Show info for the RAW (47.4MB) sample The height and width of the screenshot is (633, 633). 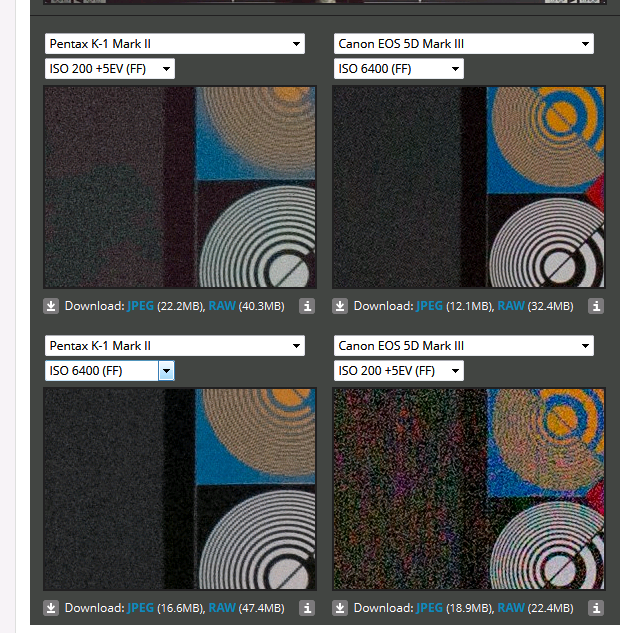(x=307, y=608)
